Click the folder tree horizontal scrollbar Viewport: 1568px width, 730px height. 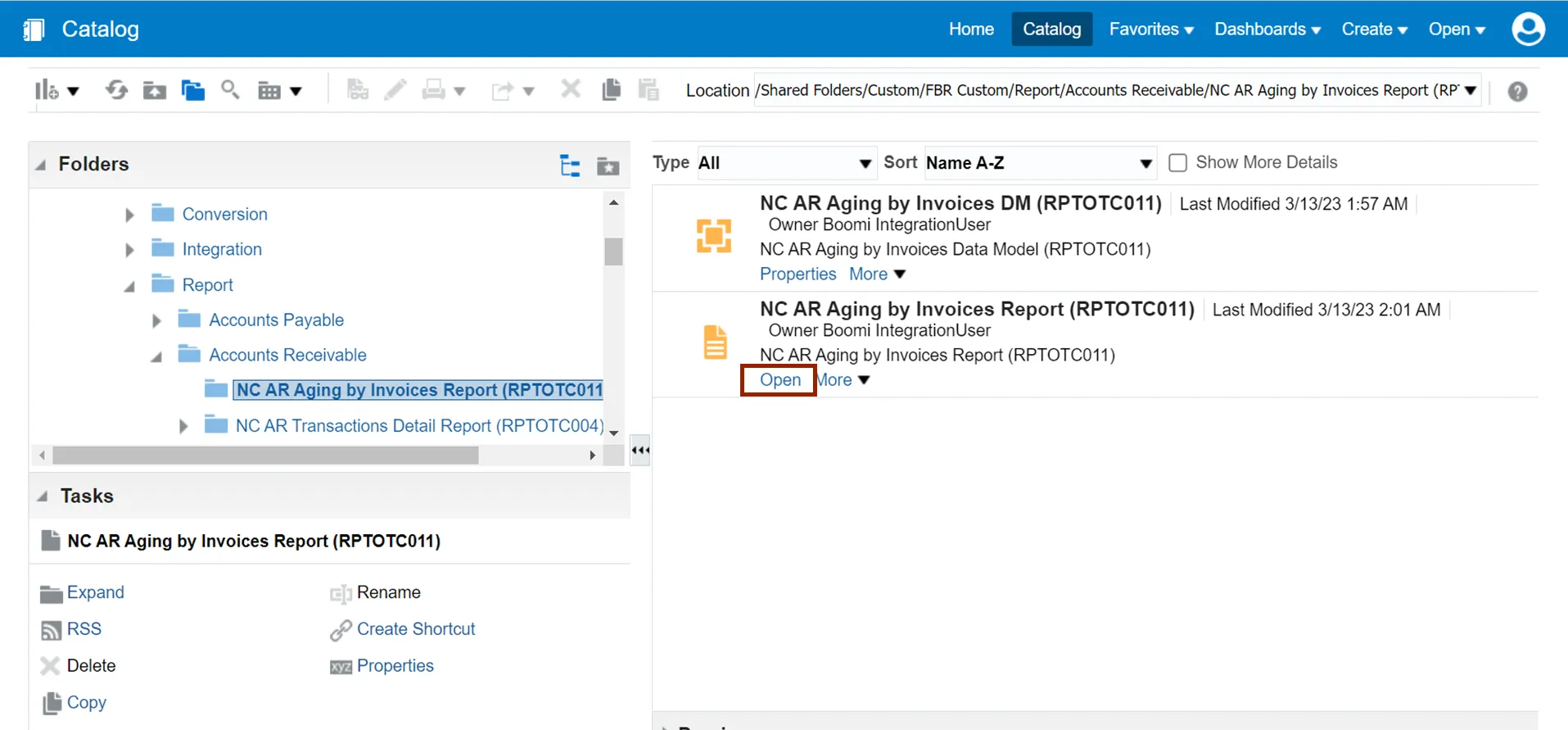pyautogui.click(x=265, y=456)
